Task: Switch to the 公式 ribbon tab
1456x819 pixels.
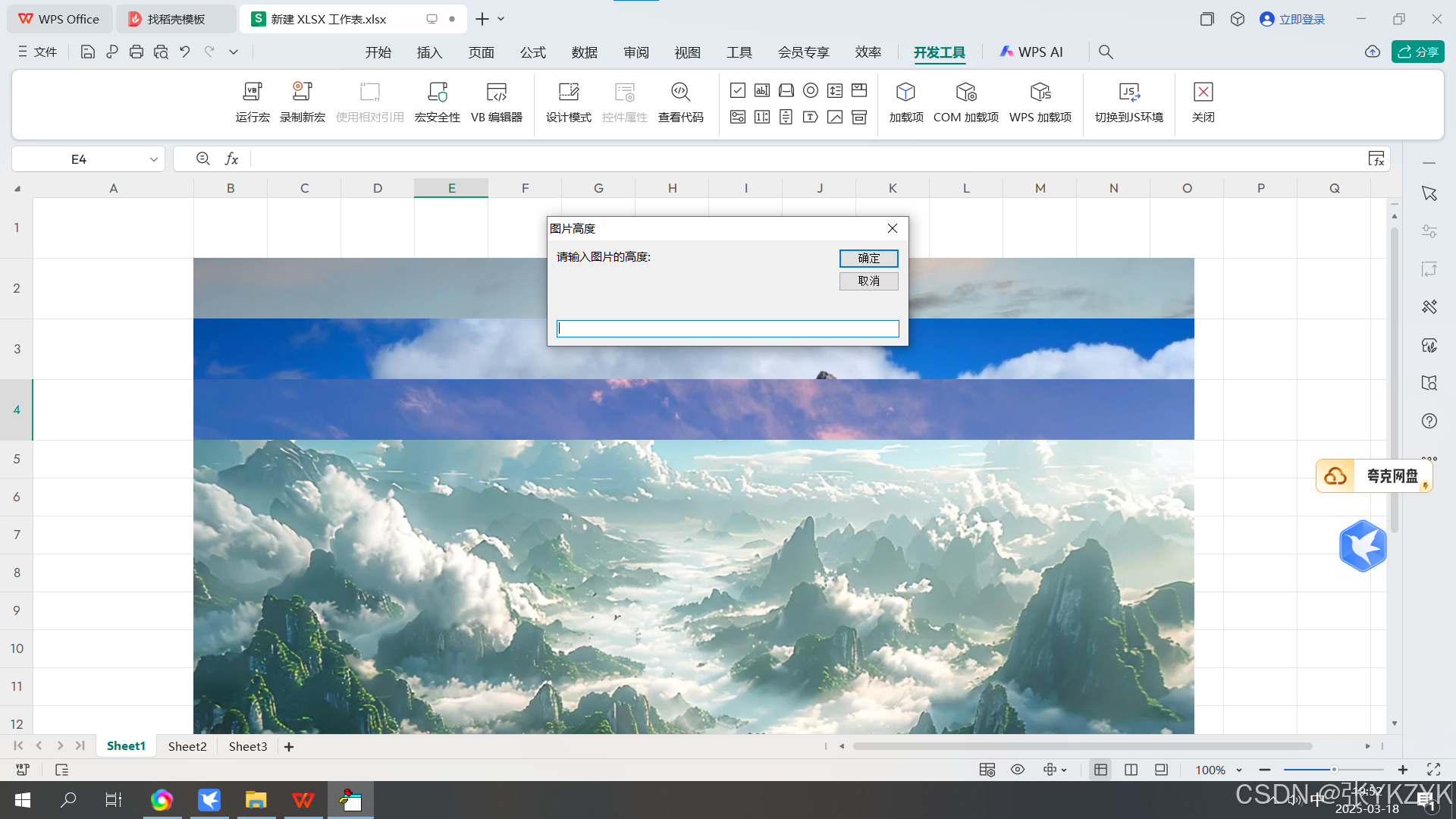Action: coord(532,52)
